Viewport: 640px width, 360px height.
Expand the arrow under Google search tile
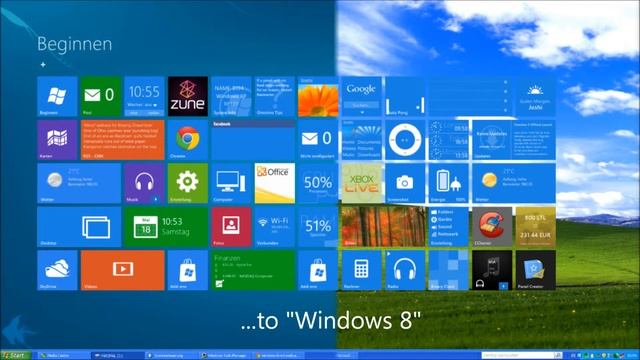pyautogui.click(x=362, y=112)
